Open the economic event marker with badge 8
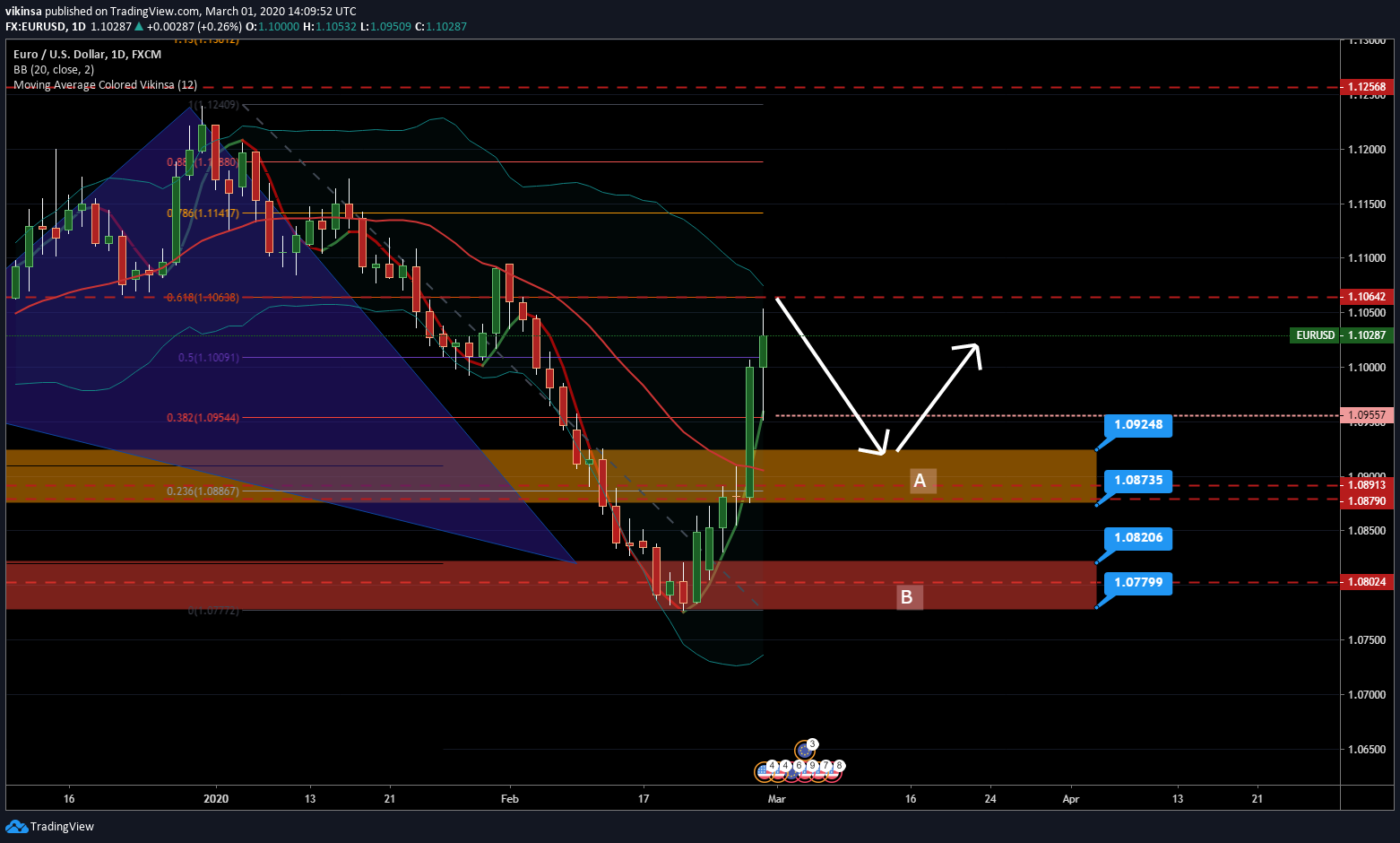 coord(833,772)
